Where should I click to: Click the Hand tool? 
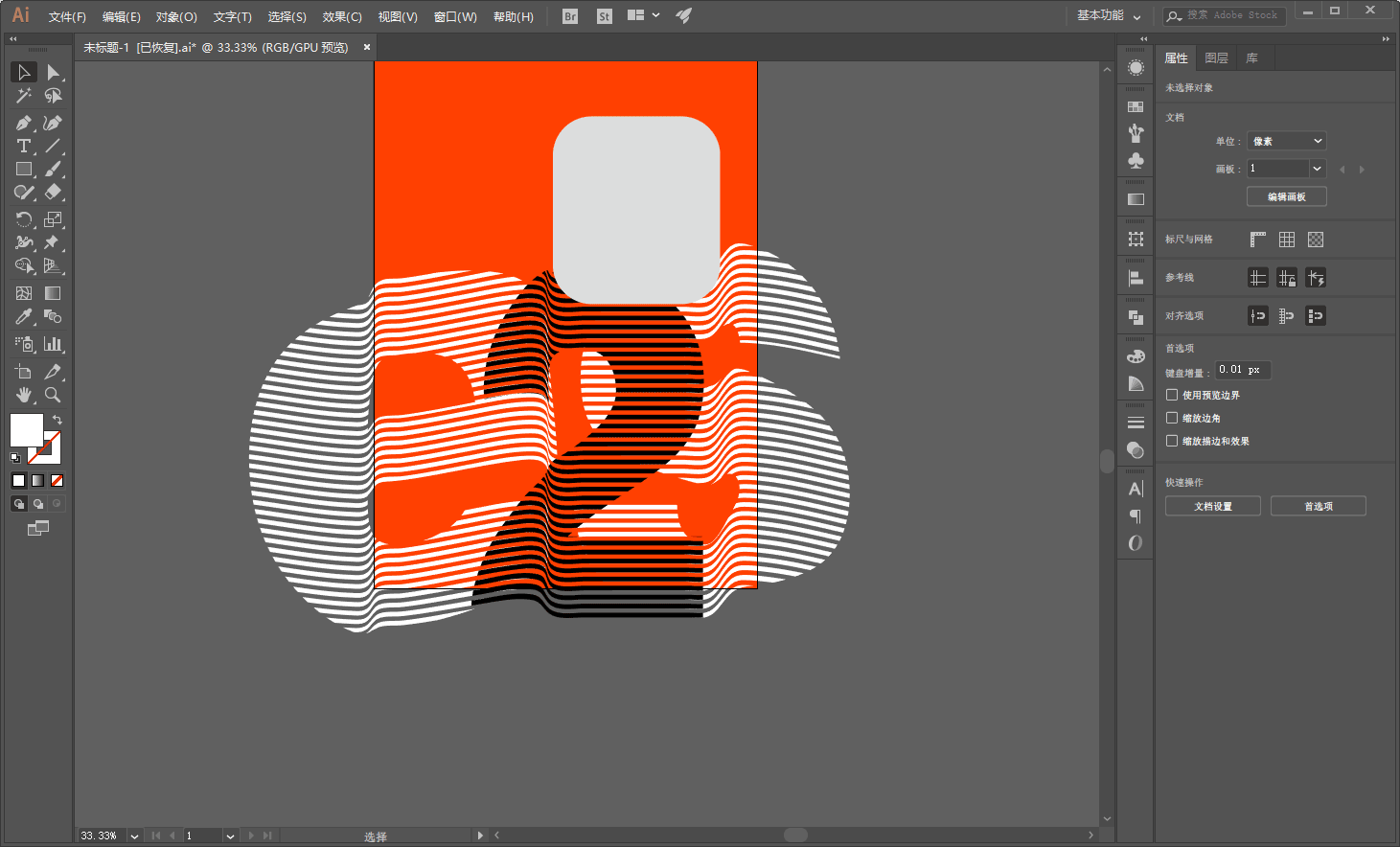pyautogui.click(x=24, y=395)
